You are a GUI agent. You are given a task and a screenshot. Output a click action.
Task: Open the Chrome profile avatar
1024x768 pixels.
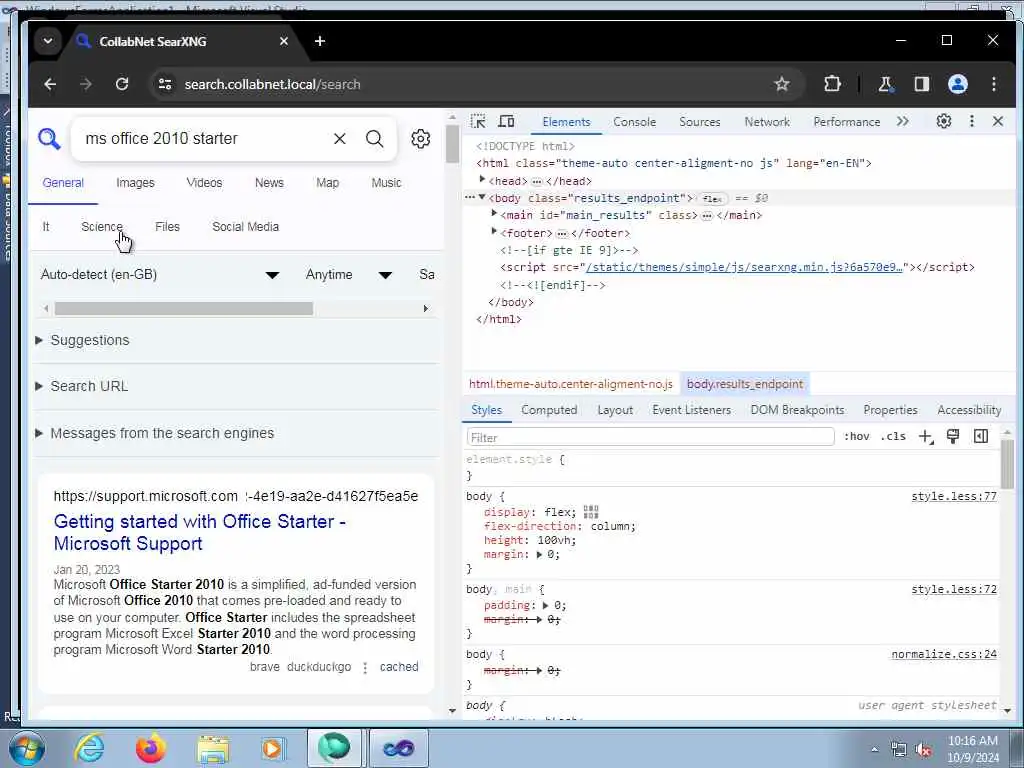point(957,84)
